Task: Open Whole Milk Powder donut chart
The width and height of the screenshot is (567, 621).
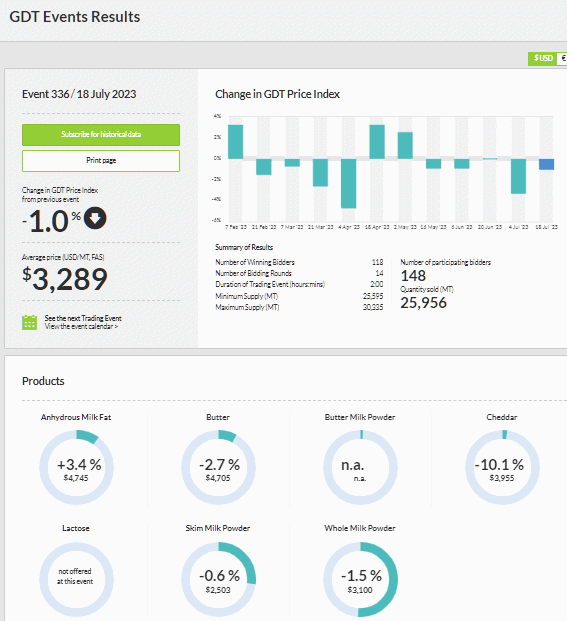Action: coord(360,579)
